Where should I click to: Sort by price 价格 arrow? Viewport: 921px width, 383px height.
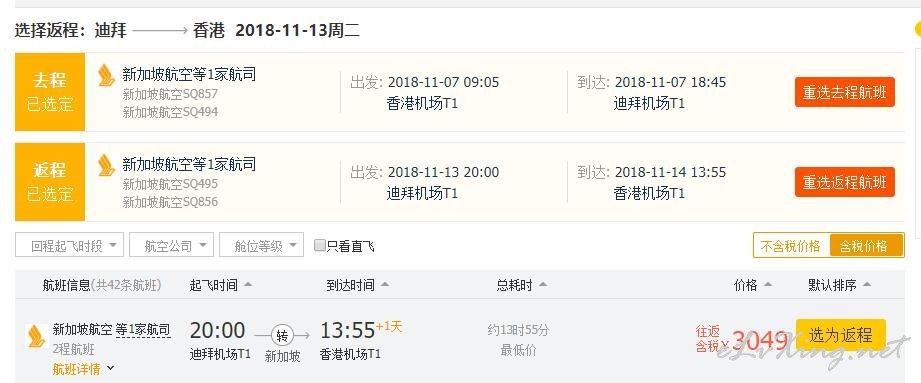767,285
